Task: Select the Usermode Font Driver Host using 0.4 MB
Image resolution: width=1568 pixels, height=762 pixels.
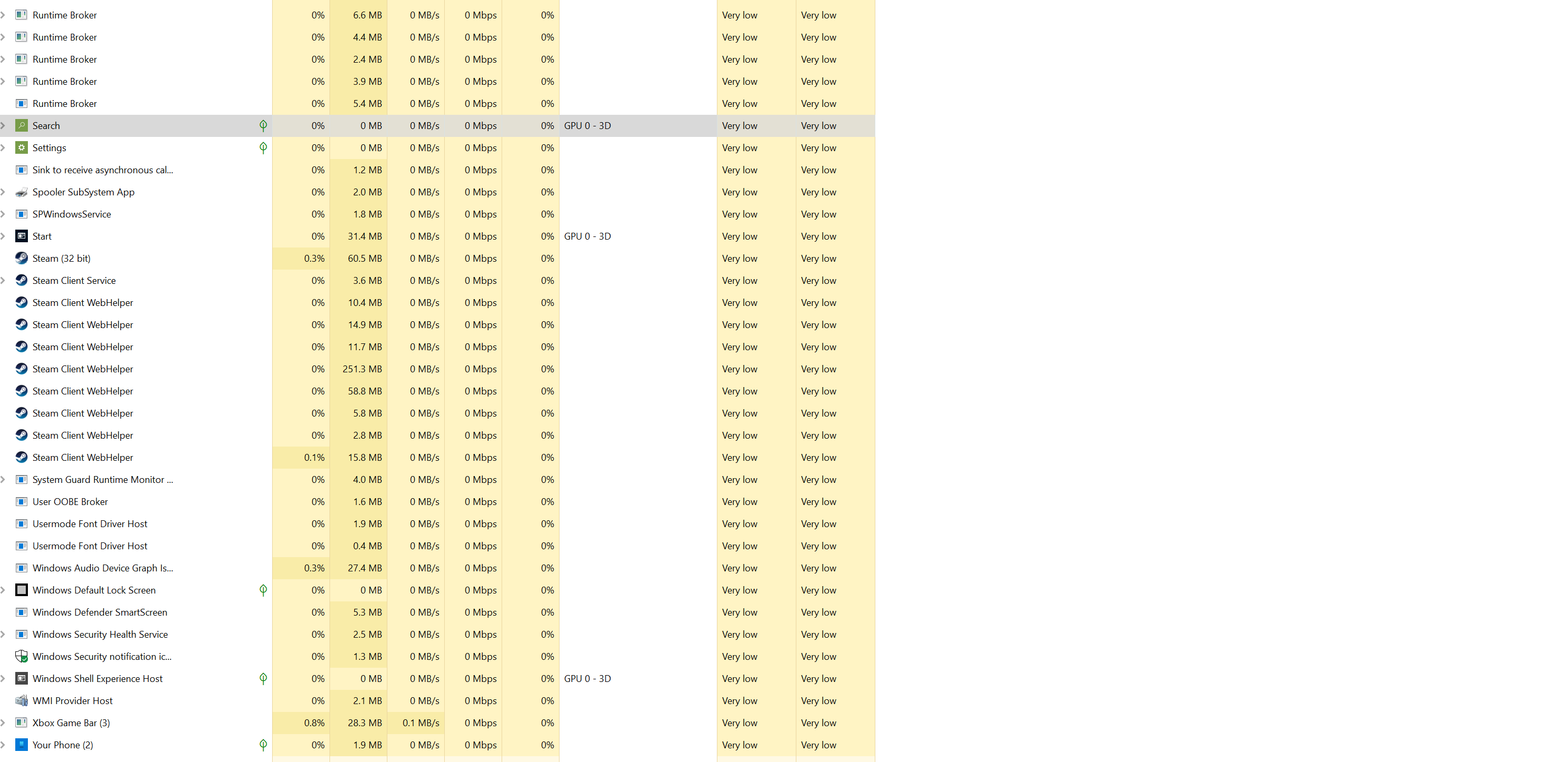Action: click(89, 546)
